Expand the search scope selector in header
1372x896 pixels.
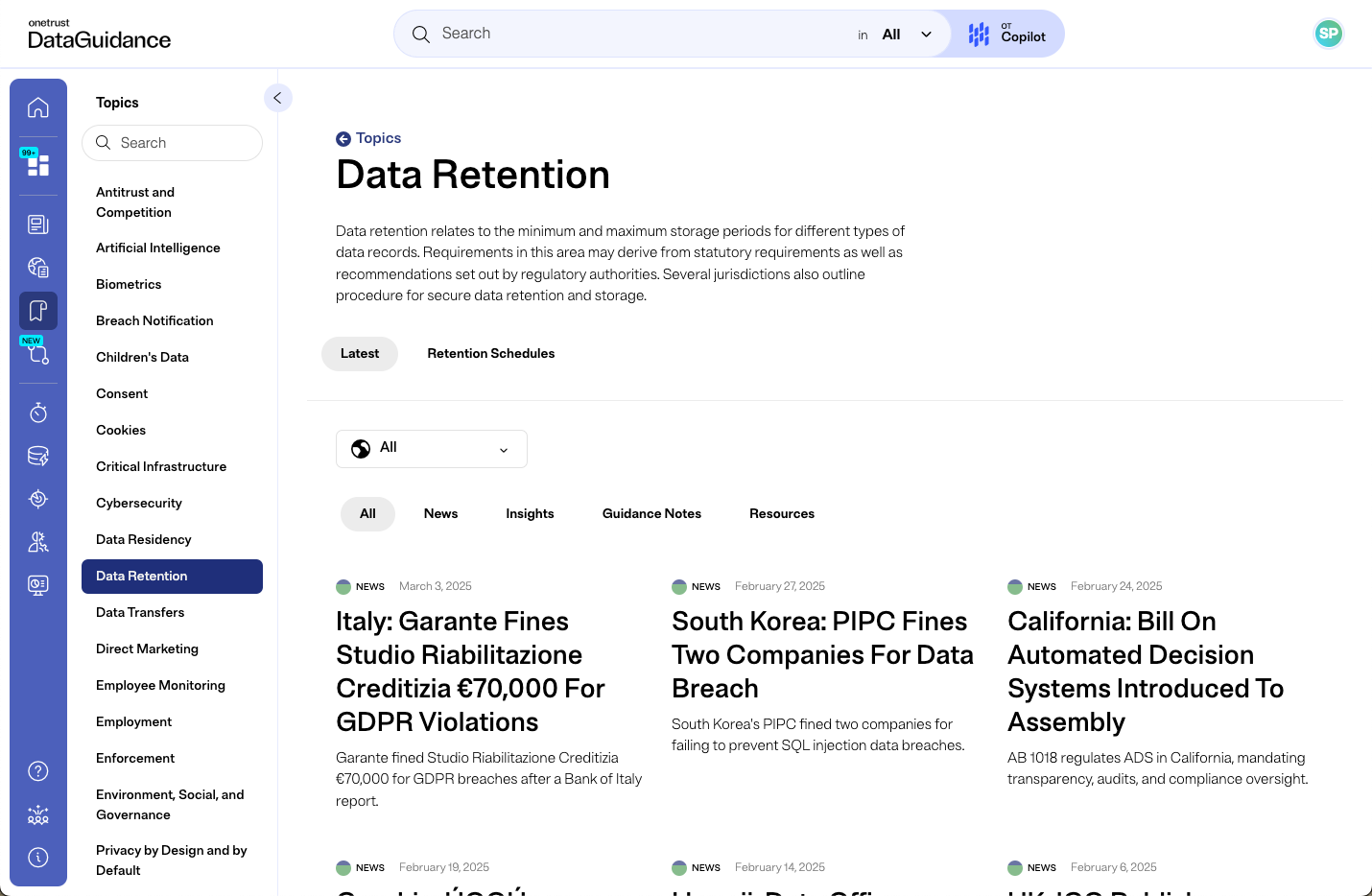tap(906, 34)
